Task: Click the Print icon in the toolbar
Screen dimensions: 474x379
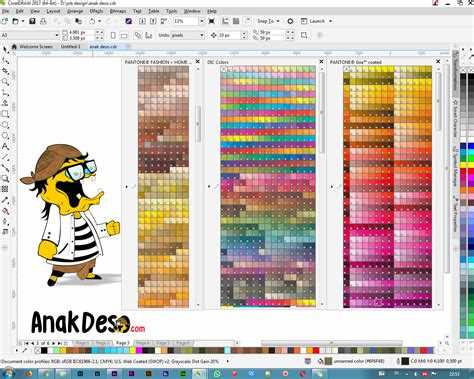Action: click(x=43, y=21)
